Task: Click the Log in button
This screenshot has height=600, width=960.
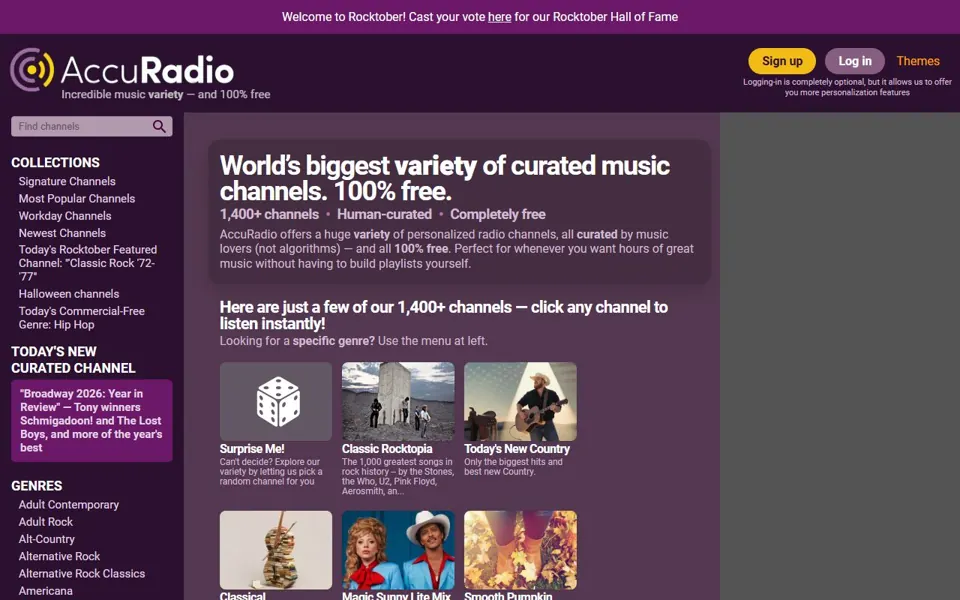Action: click(855, 61)
